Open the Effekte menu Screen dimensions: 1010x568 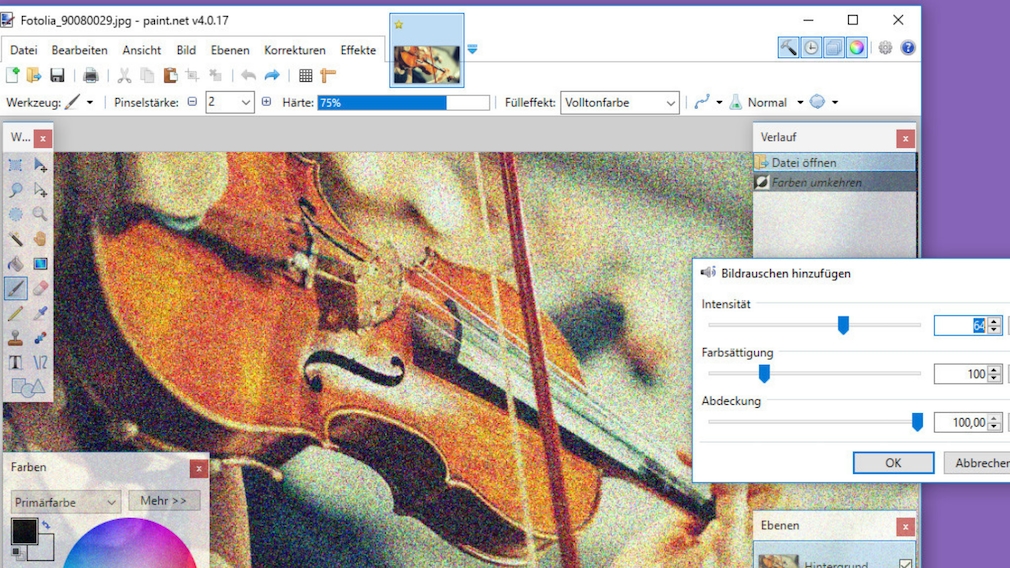[358, 50]
